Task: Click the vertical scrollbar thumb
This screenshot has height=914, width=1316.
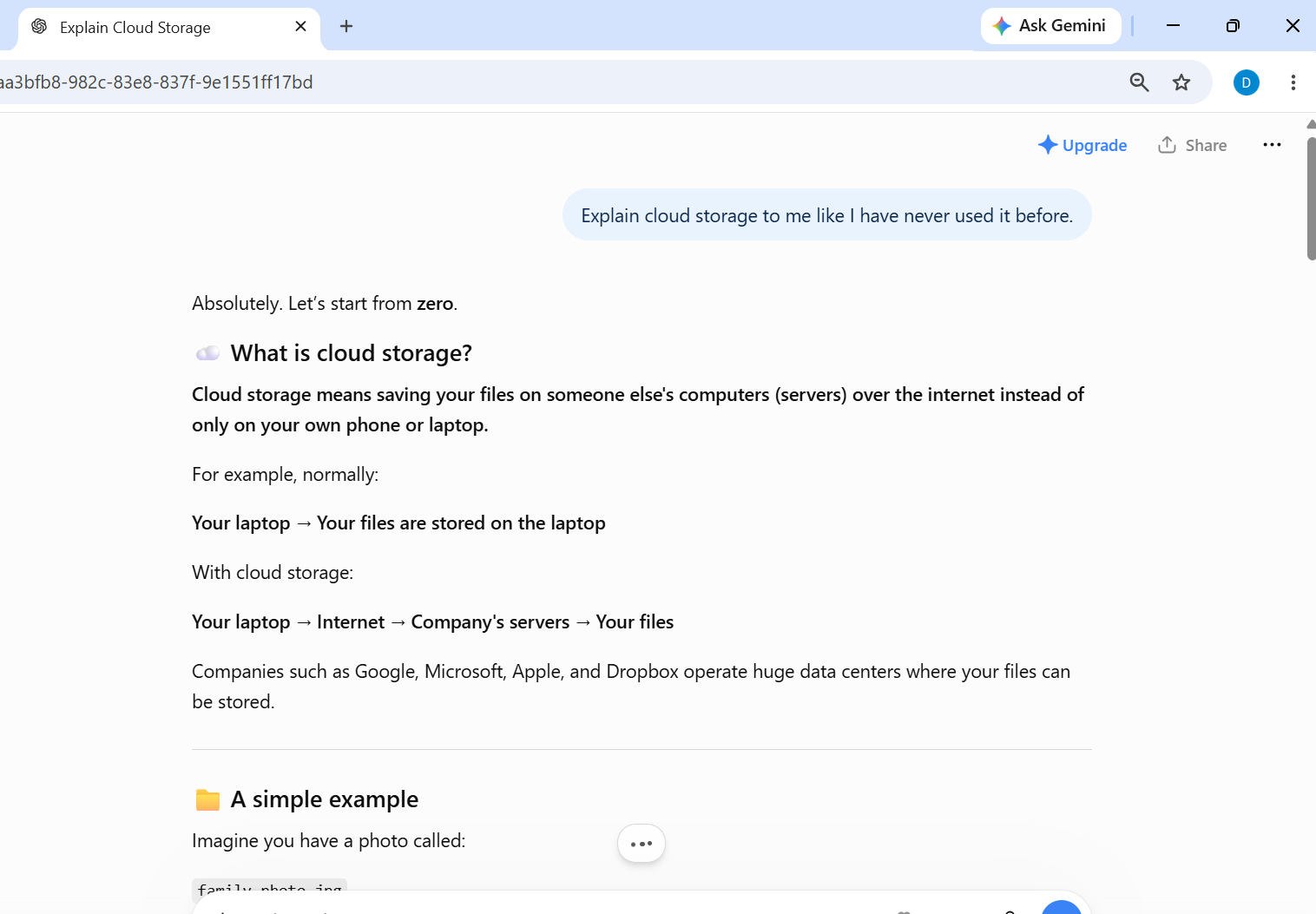Action: click(1311, 198)
